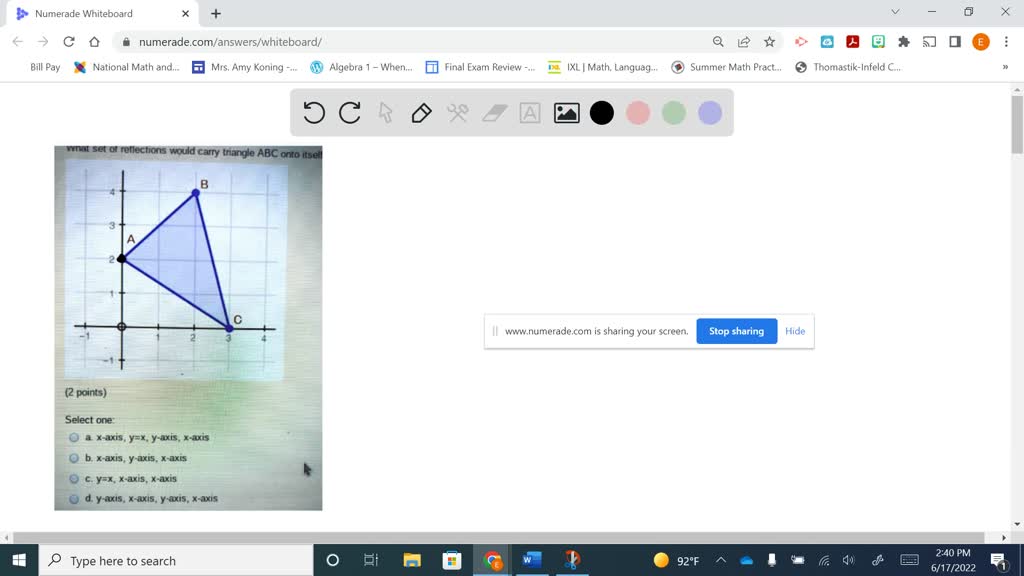1024x576 pixels.
Task: Open the tools wrench icon
Action: click(x=458, y=113)
